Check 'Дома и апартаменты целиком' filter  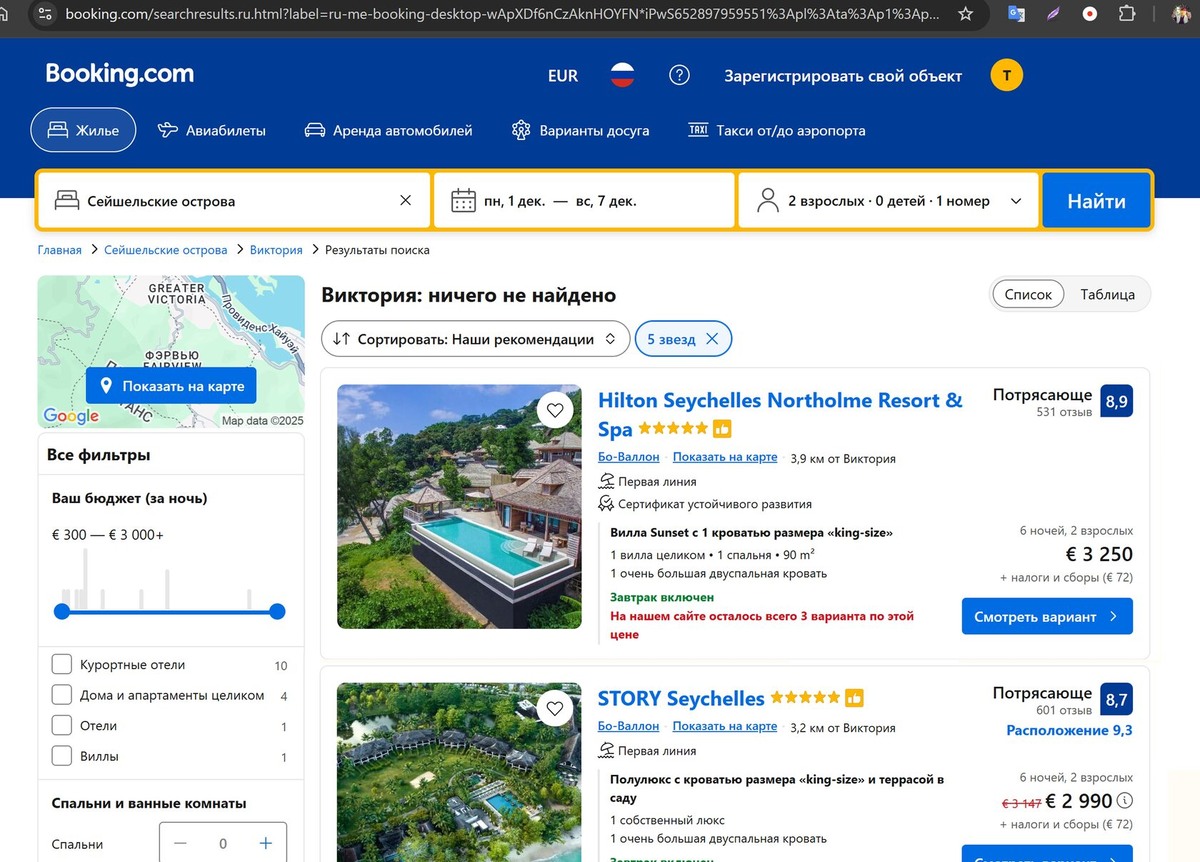click(61, 695)
